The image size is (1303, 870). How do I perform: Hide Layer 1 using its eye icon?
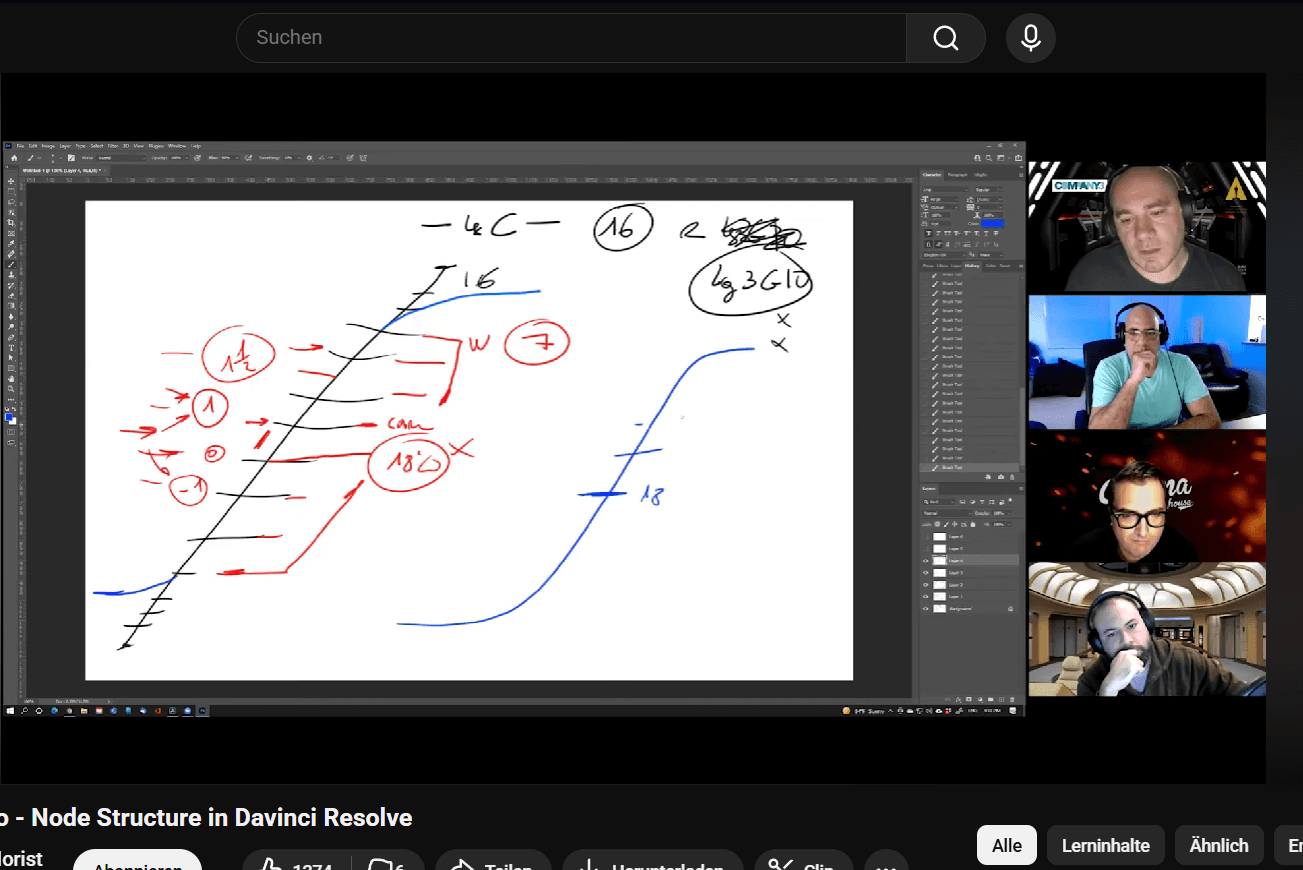coord(926,597)
